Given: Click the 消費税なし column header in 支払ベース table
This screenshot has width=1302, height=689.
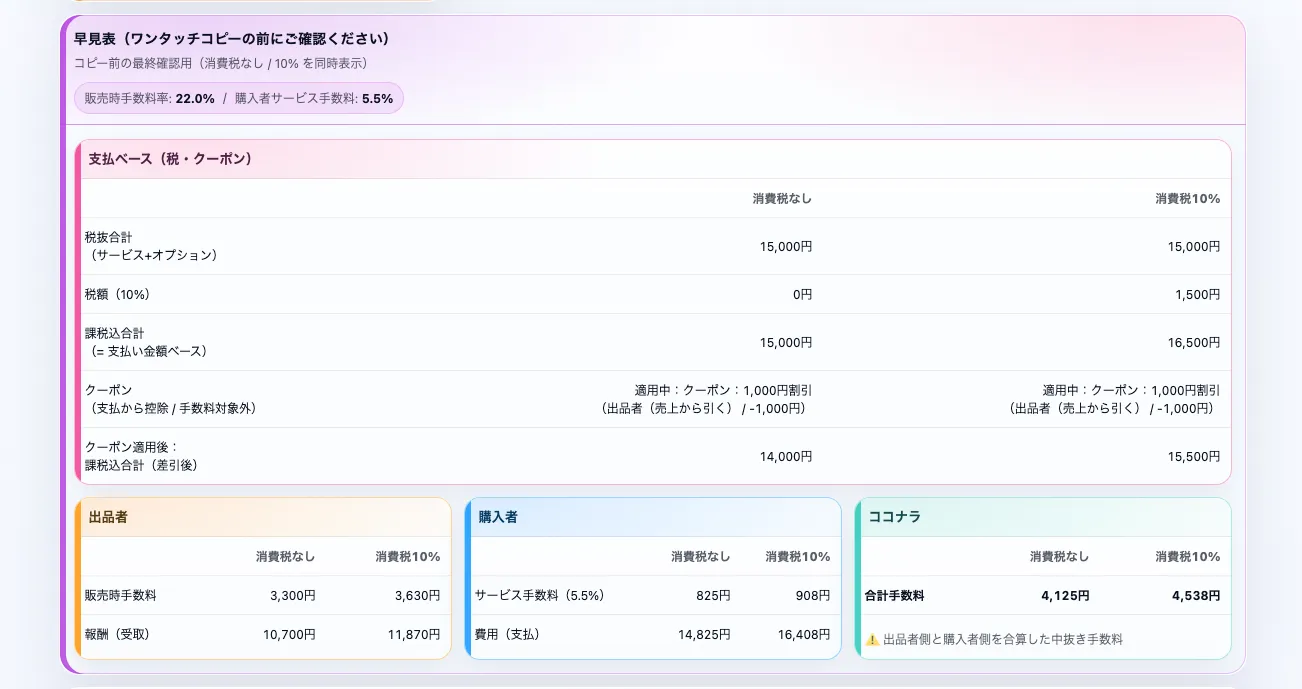Looking at the screenshot, I should pyautogui.click(x=782, y=199).
